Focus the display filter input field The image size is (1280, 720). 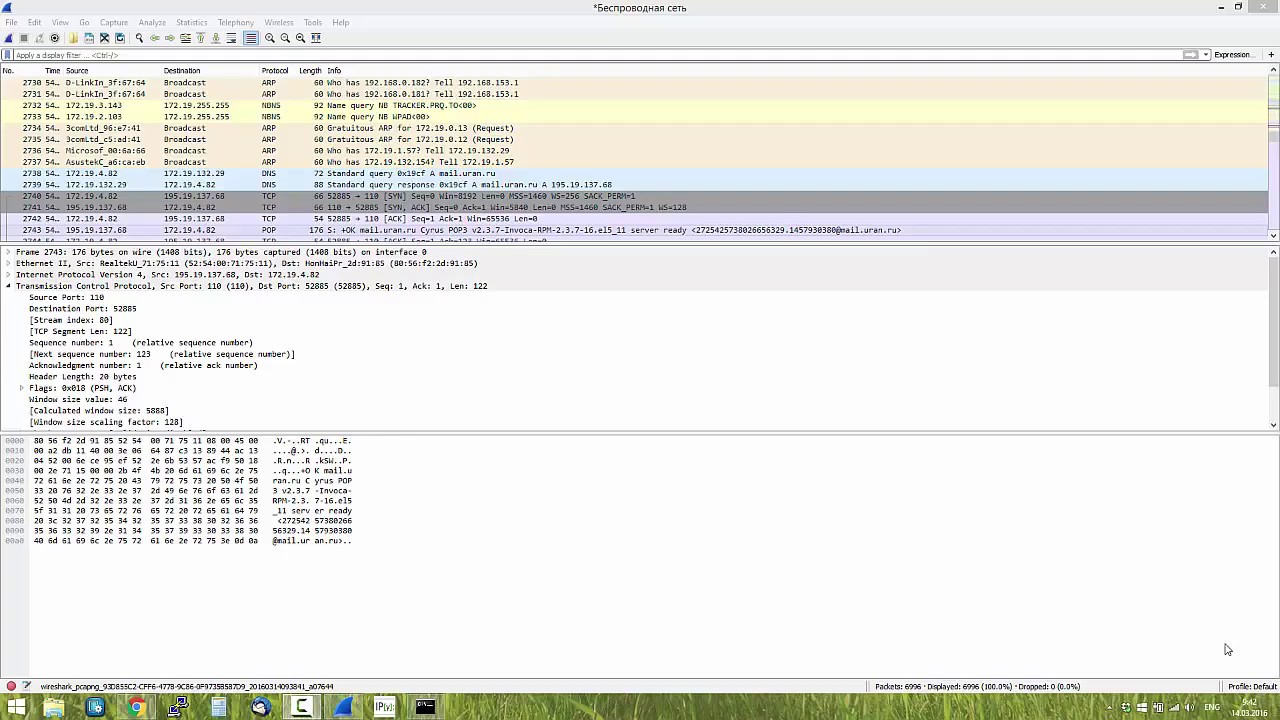[x=596, y=55]
